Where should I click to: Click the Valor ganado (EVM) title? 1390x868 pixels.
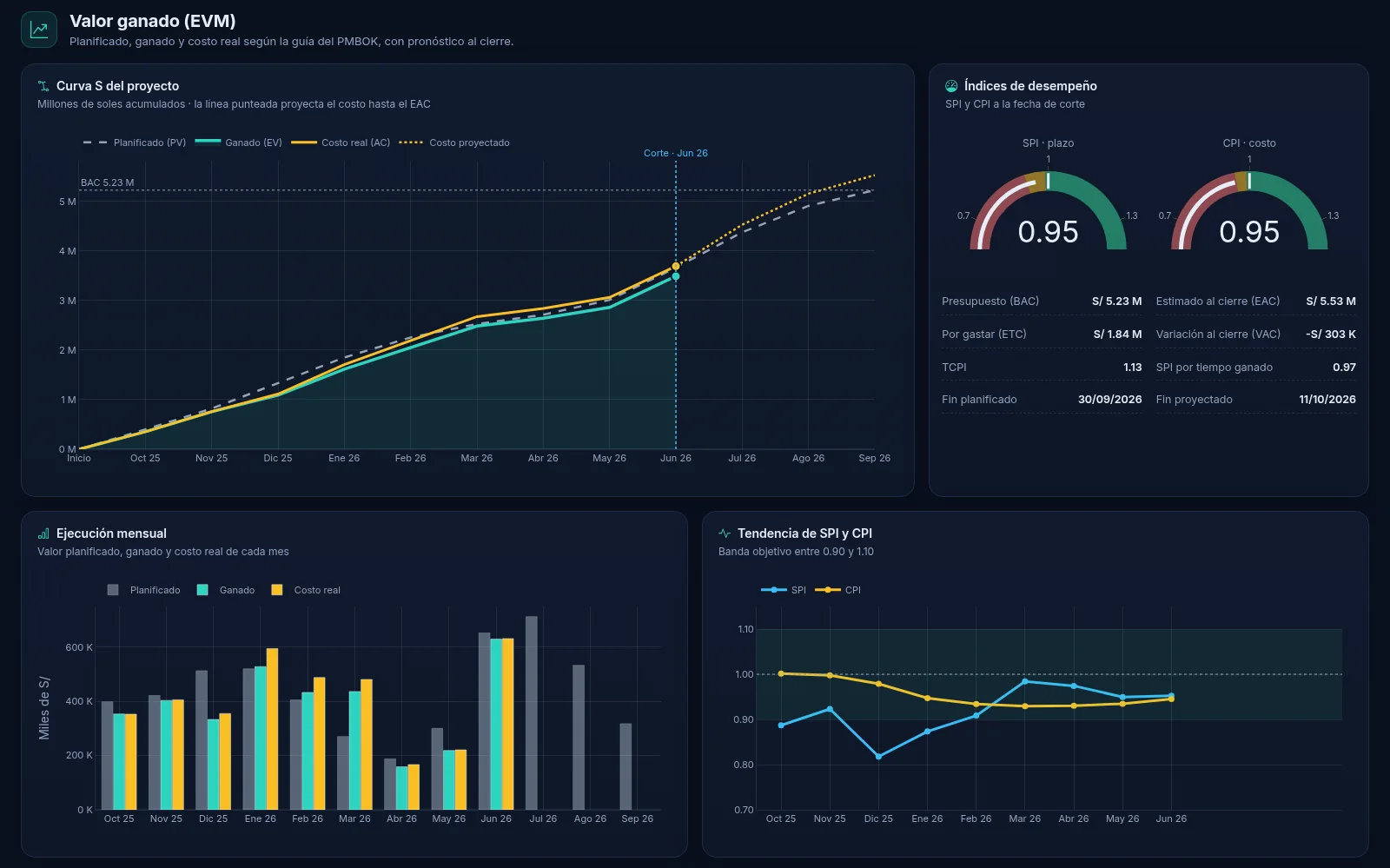point(153,21)
